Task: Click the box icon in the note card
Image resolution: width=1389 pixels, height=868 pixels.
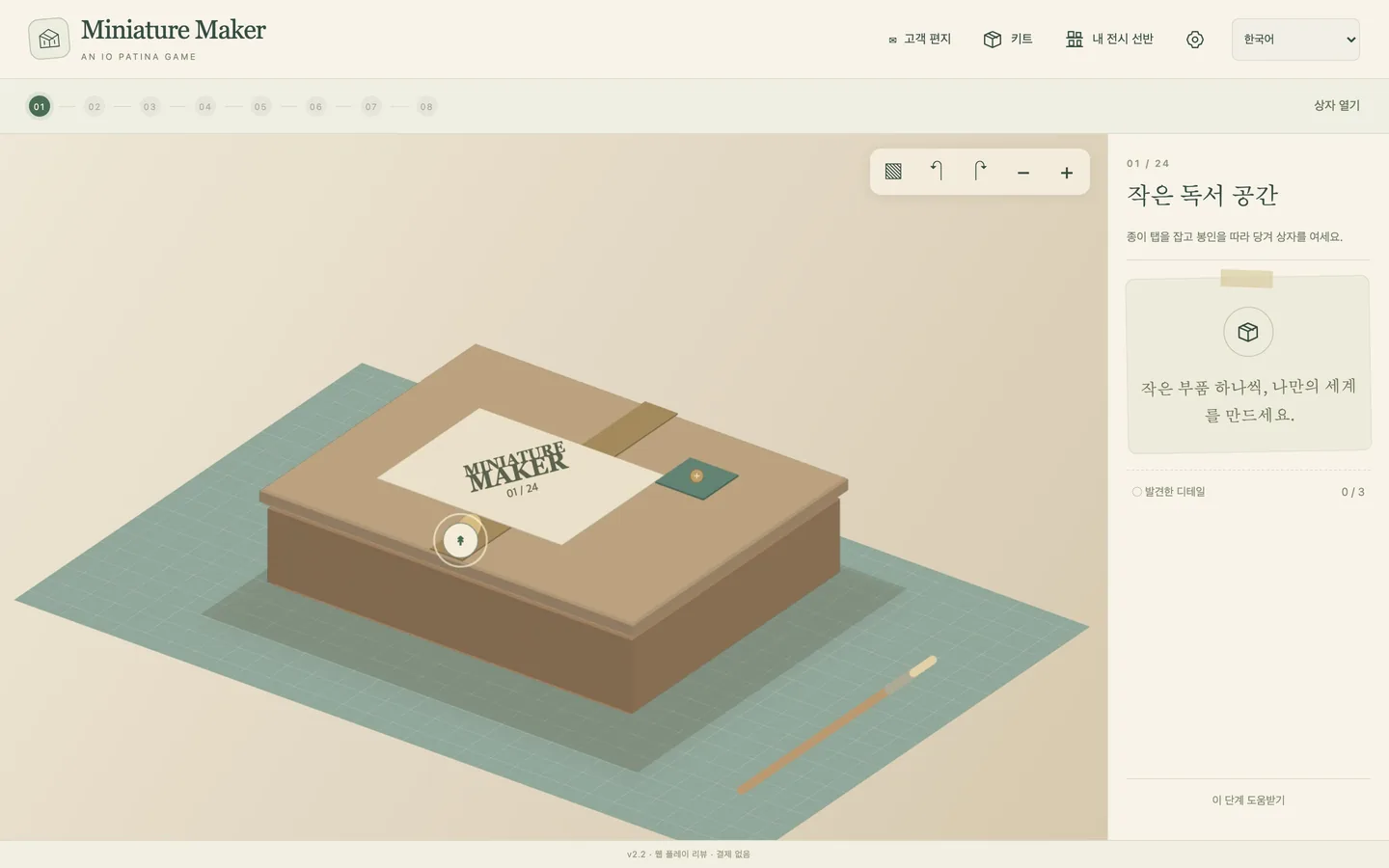Action: point(1248,332)
